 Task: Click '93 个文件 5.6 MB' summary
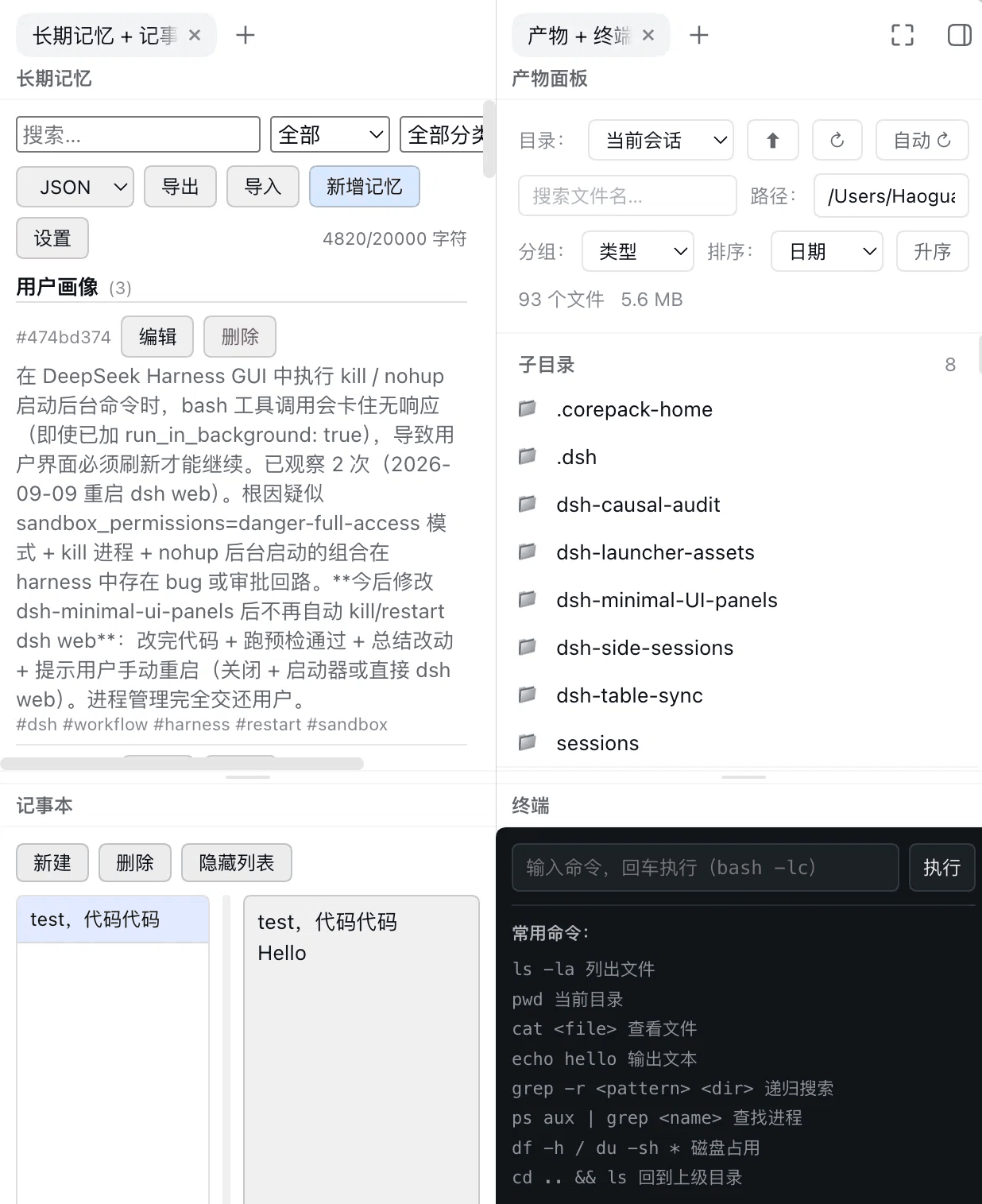tap(601, 300)
